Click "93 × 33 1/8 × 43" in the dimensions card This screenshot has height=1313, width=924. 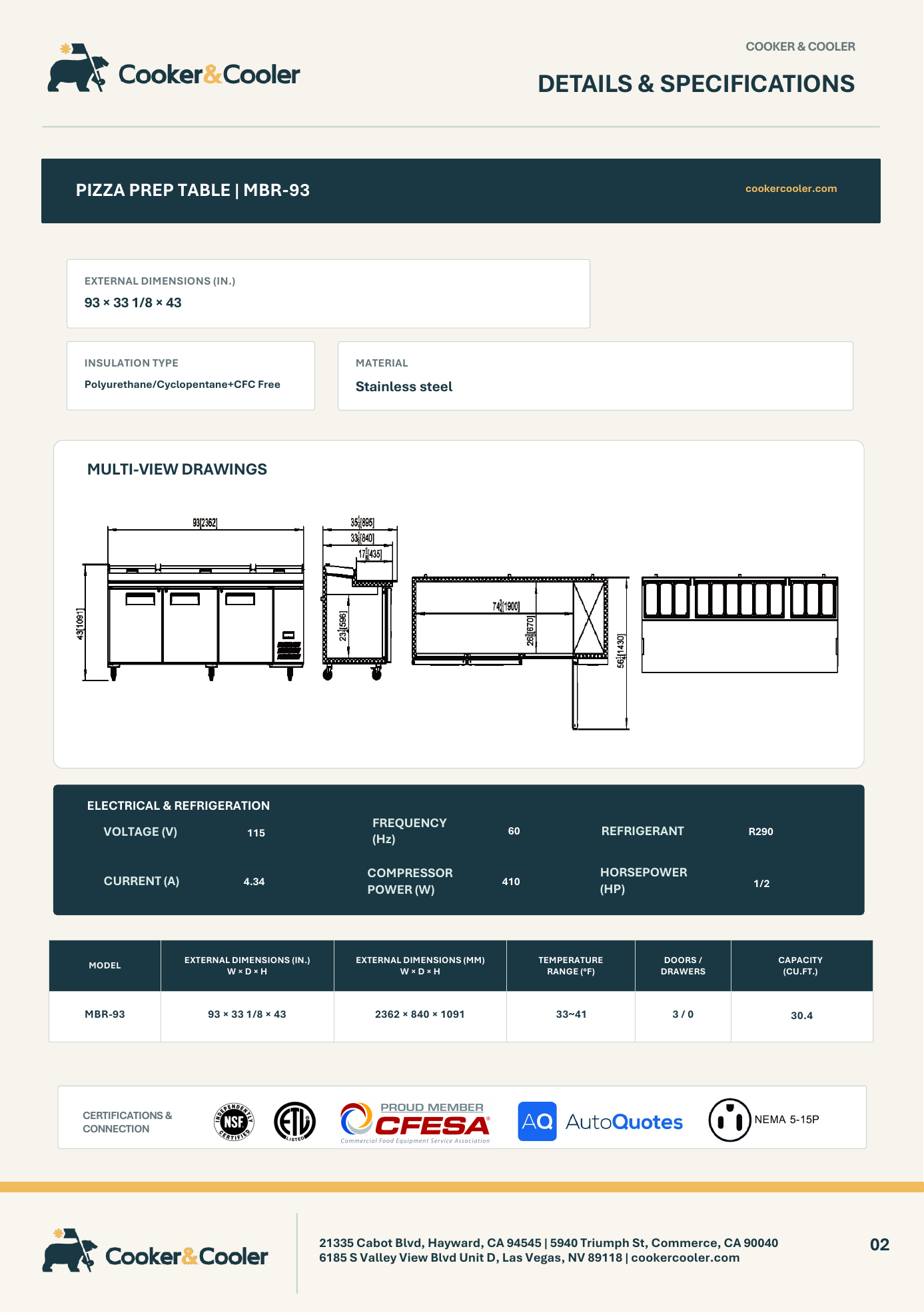click(133, 303)
